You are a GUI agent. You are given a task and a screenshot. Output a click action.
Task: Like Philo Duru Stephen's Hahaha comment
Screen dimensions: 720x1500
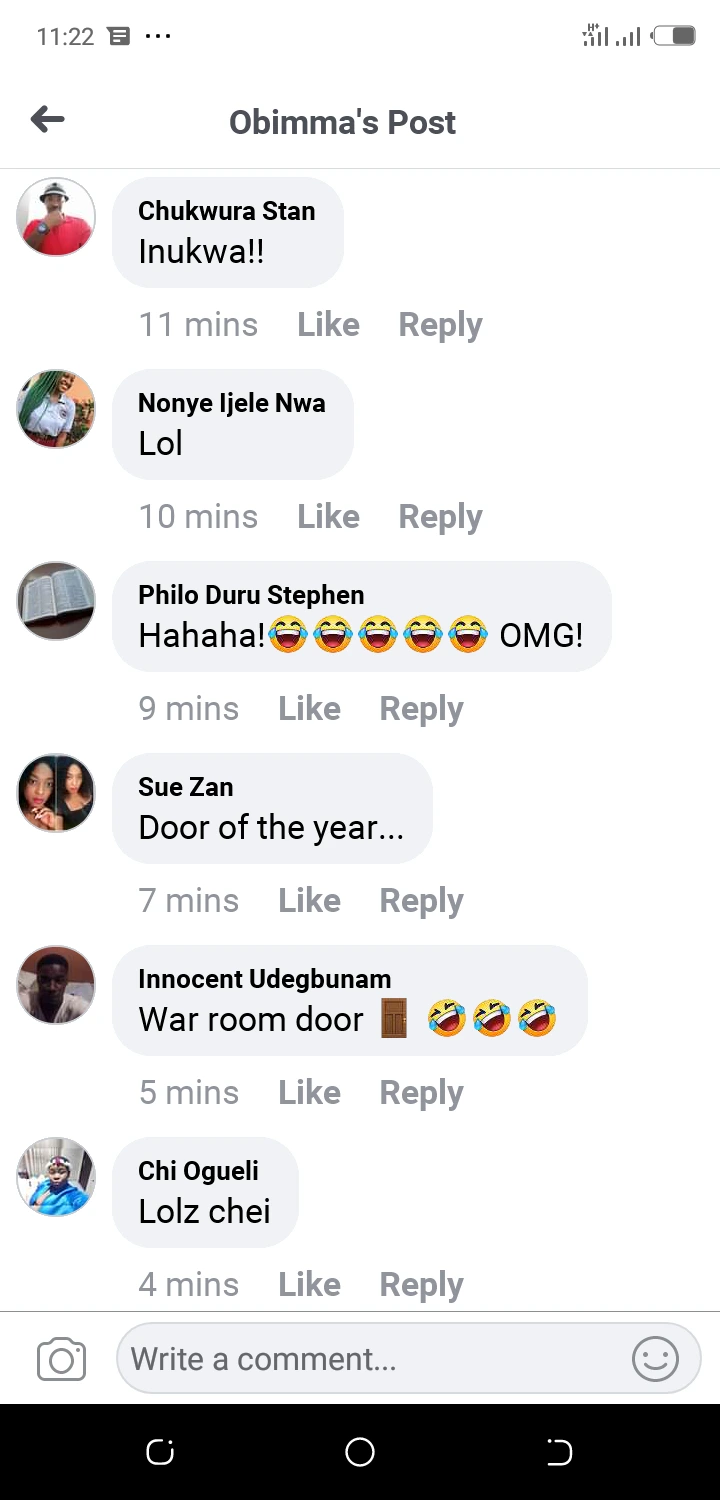pyautogui.click(x=310, y=709)
